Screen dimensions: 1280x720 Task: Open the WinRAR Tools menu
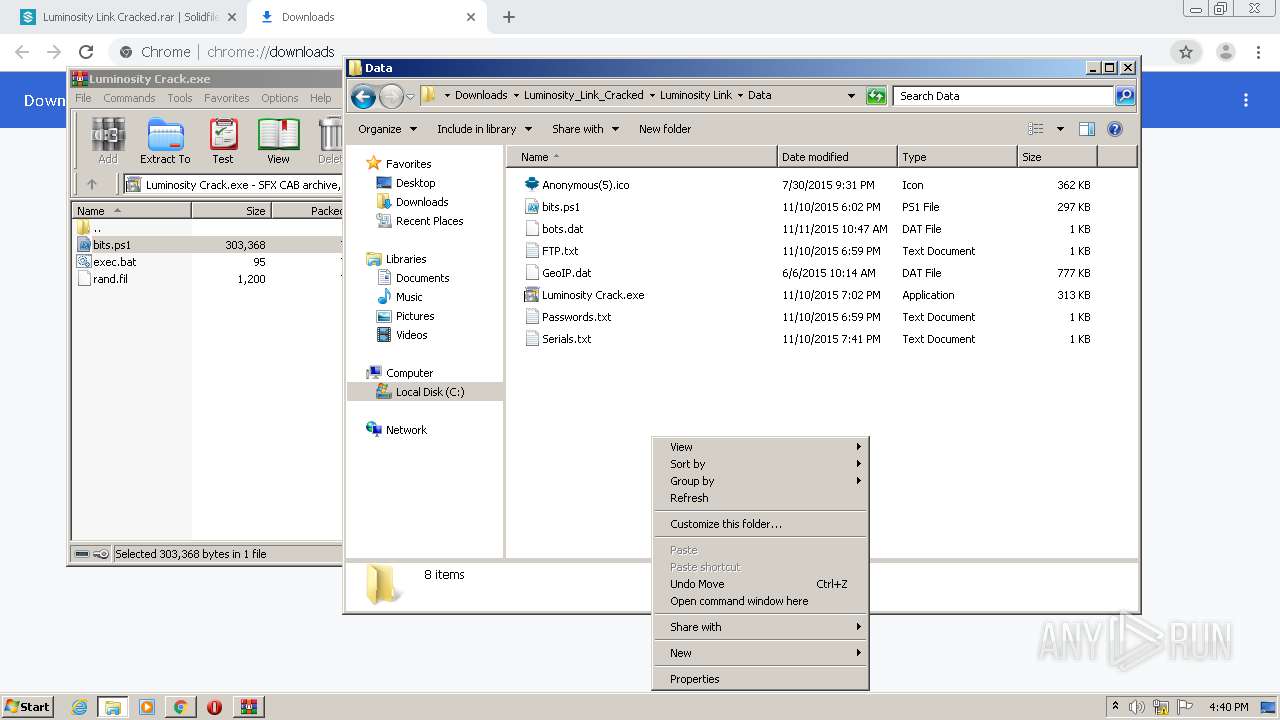[x=180, y=98]
